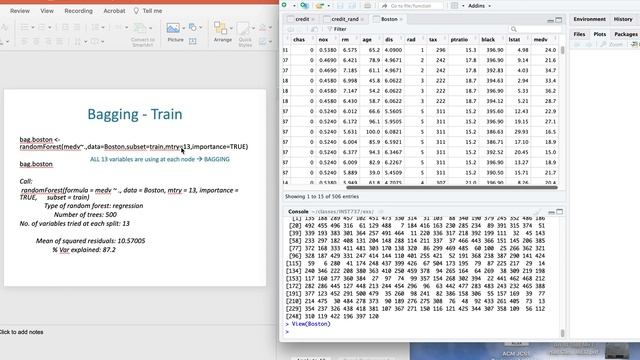Open the Recording ribbon tab
The height and width of the screenshot is (360, 640).
(78, 11)
